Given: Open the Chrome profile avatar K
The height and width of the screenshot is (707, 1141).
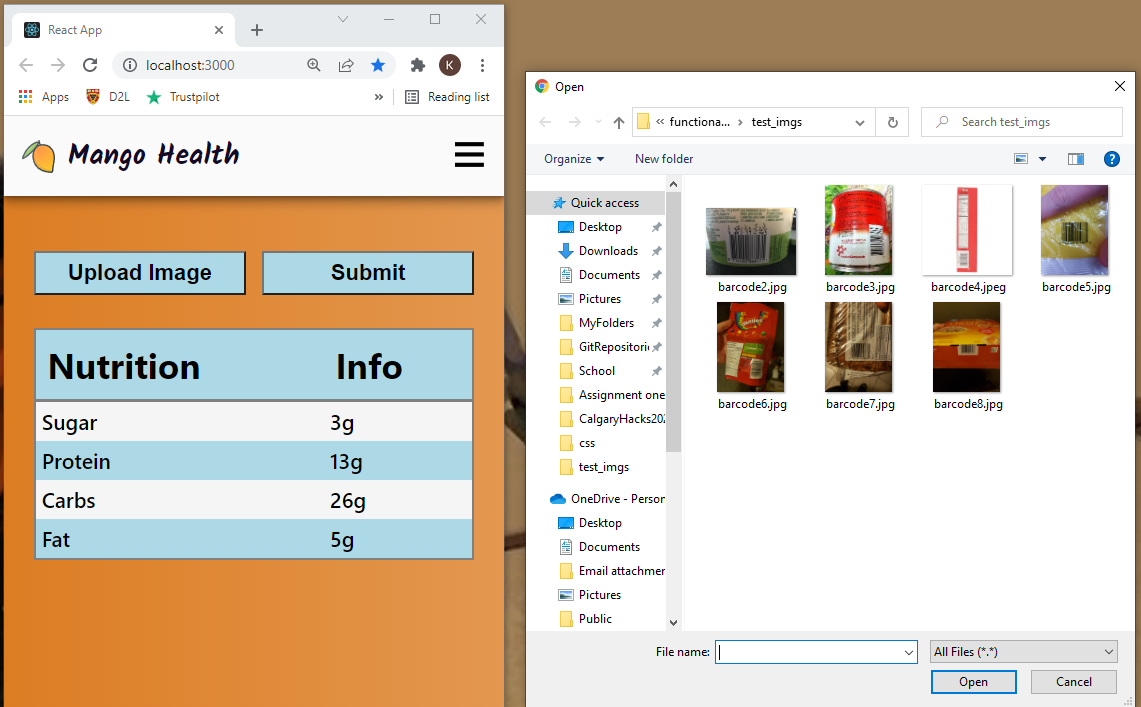Looking at the screenshot, I should (450, 65).
